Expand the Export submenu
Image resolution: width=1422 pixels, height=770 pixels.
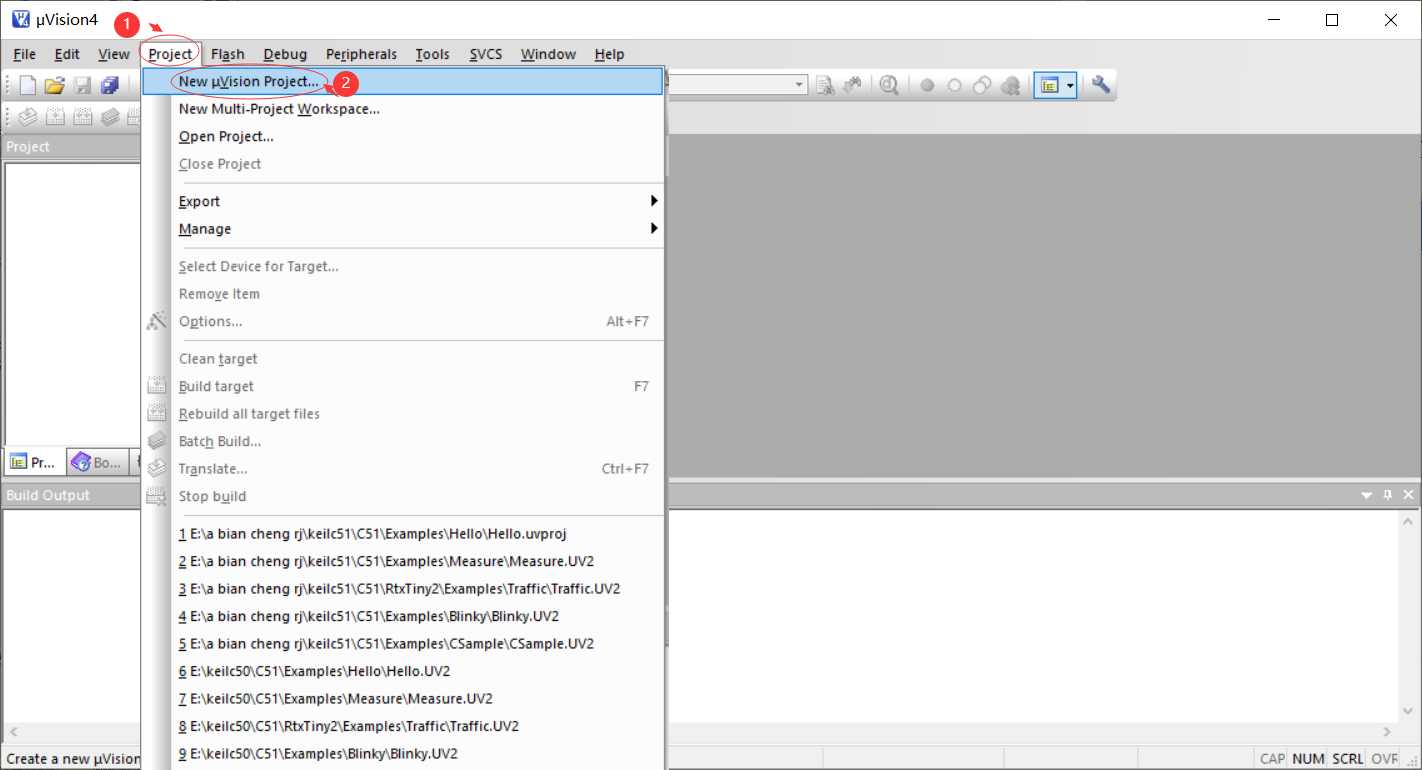pos(403,201)
